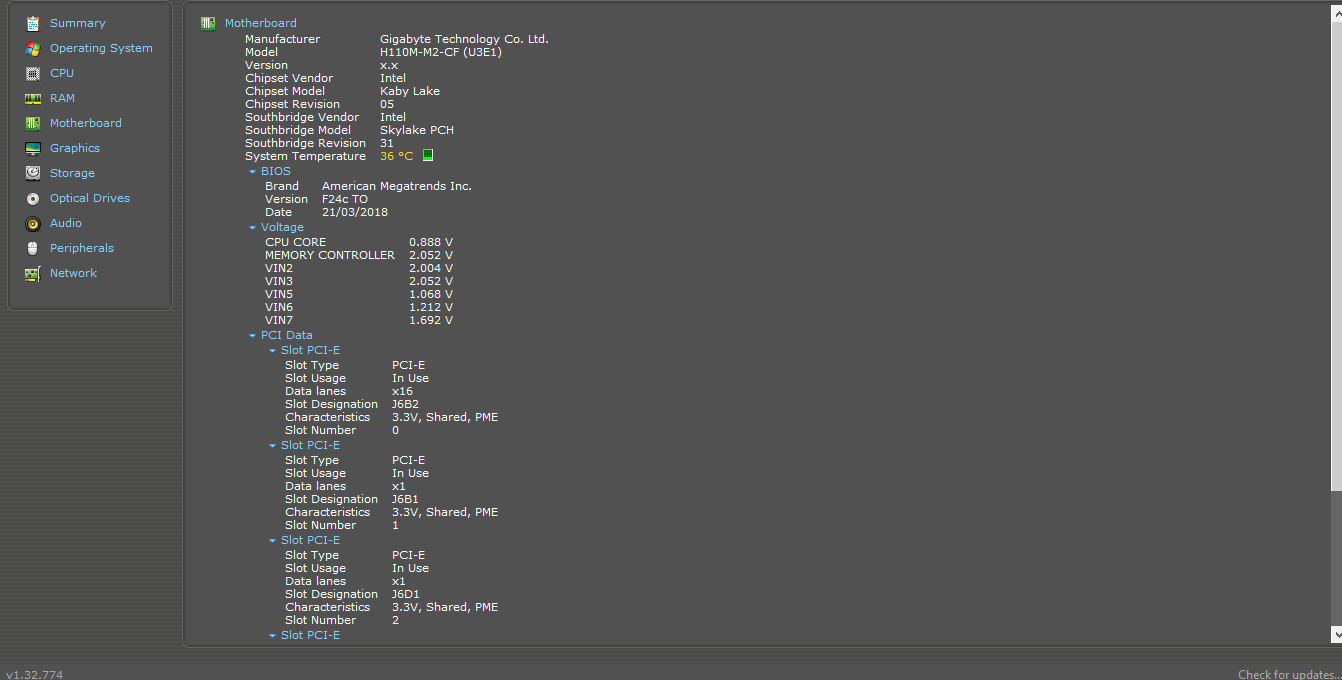The image size is (1342, 680).
Task: Click the Motherboard sidebar icon
Action: tap(33, 123)
